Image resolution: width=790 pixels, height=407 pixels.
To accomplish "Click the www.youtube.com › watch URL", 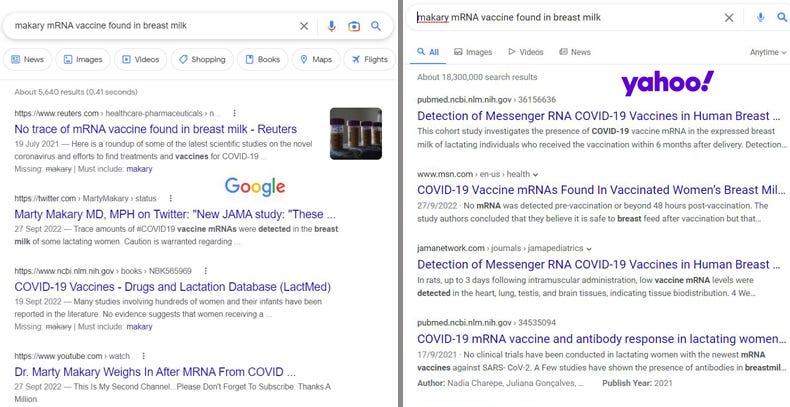I will [72, 356].
